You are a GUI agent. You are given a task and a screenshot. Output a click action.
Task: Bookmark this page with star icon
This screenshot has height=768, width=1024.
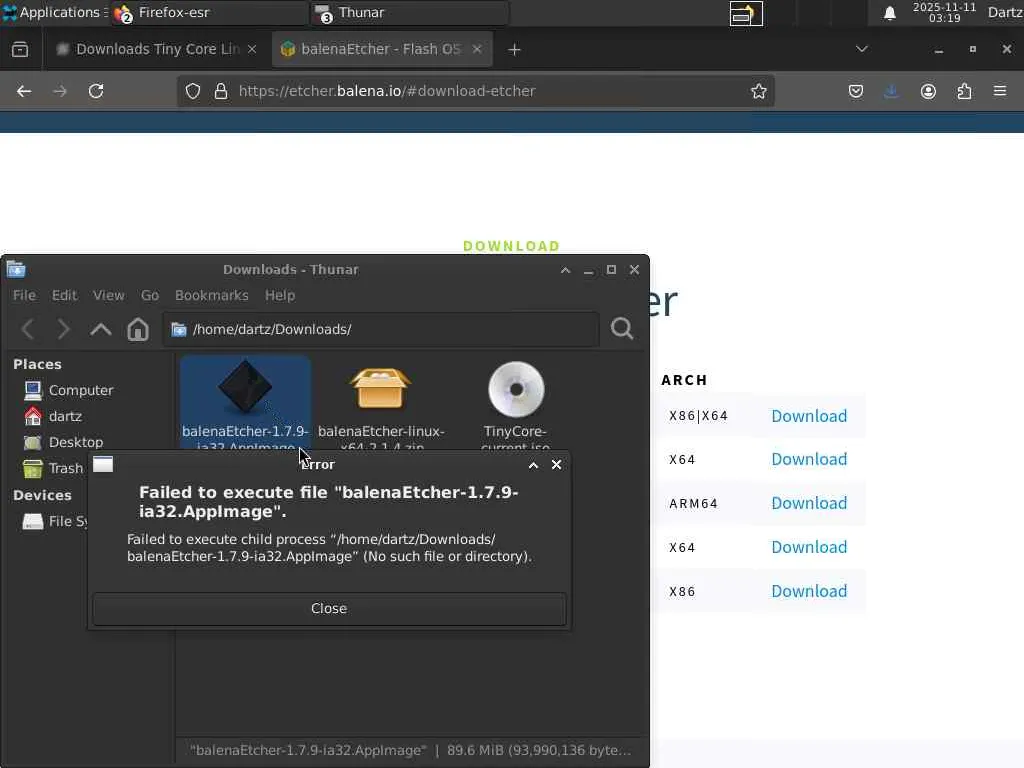click(x=758, y=91)
